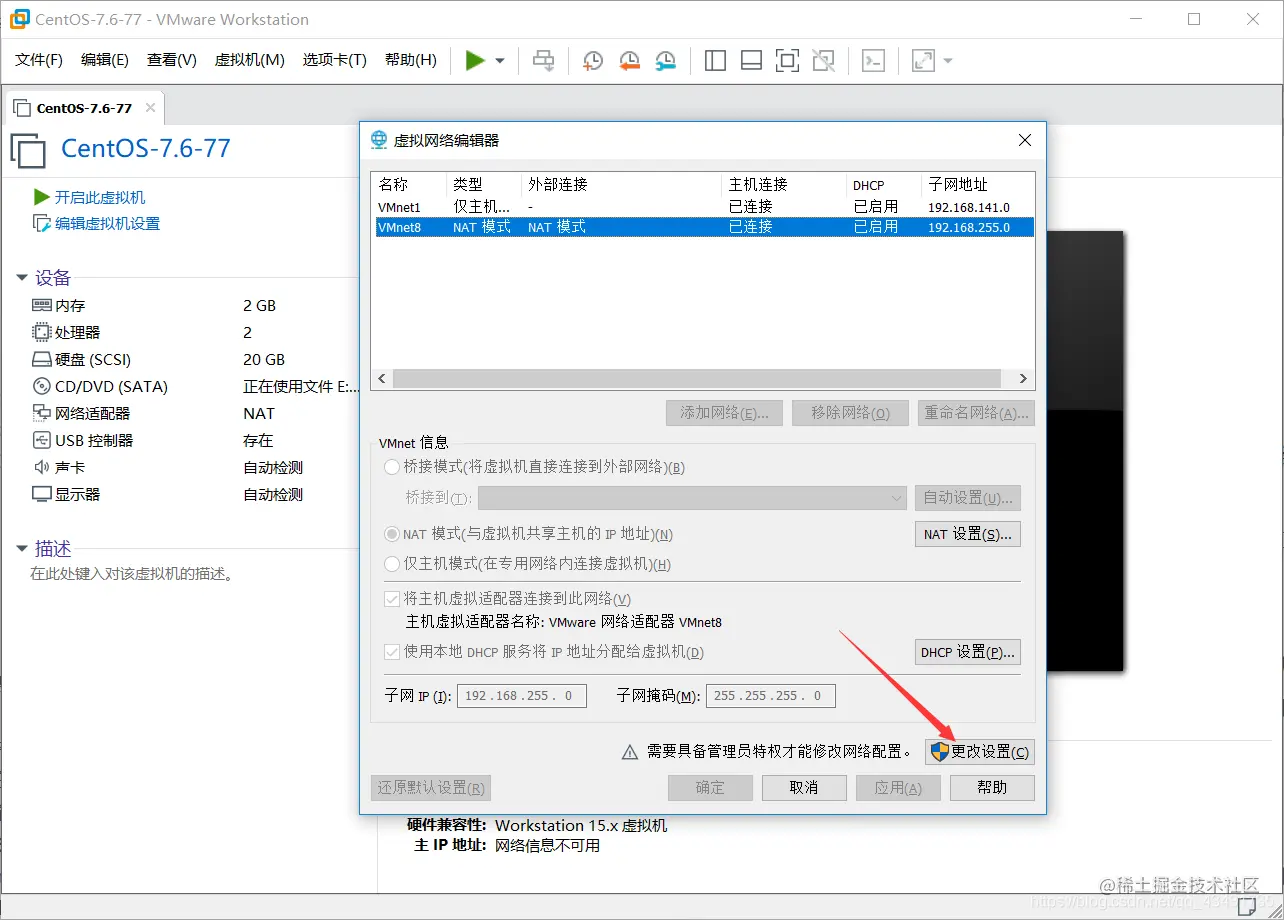Screen dimensions: 1284x920
Task: Click the VMware Workstation logo in title bar
Action: (x=19, y=19)
